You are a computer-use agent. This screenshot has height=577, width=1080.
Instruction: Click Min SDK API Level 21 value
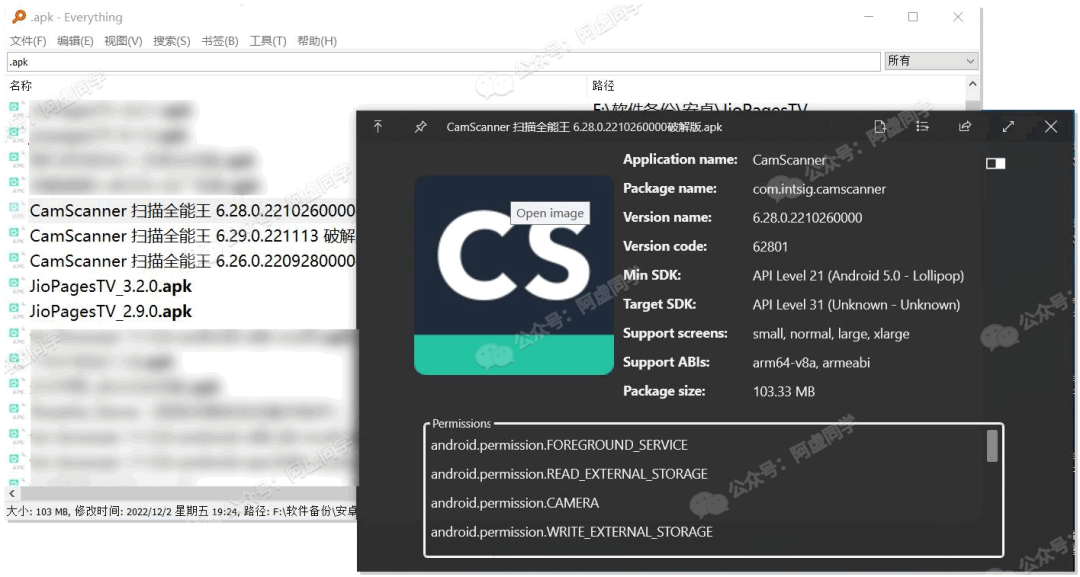pyautogui.click(x=858, y=275)
